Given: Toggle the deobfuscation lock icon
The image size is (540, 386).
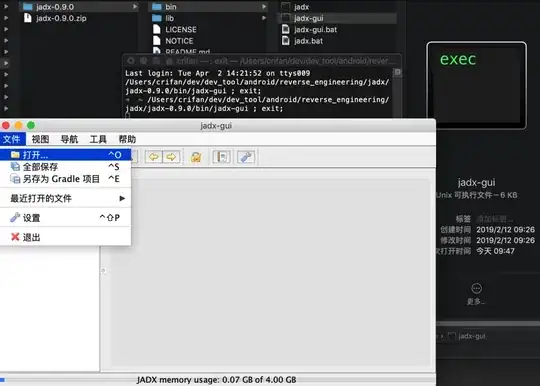Looking at the screenshot, I should pos(196,157).
